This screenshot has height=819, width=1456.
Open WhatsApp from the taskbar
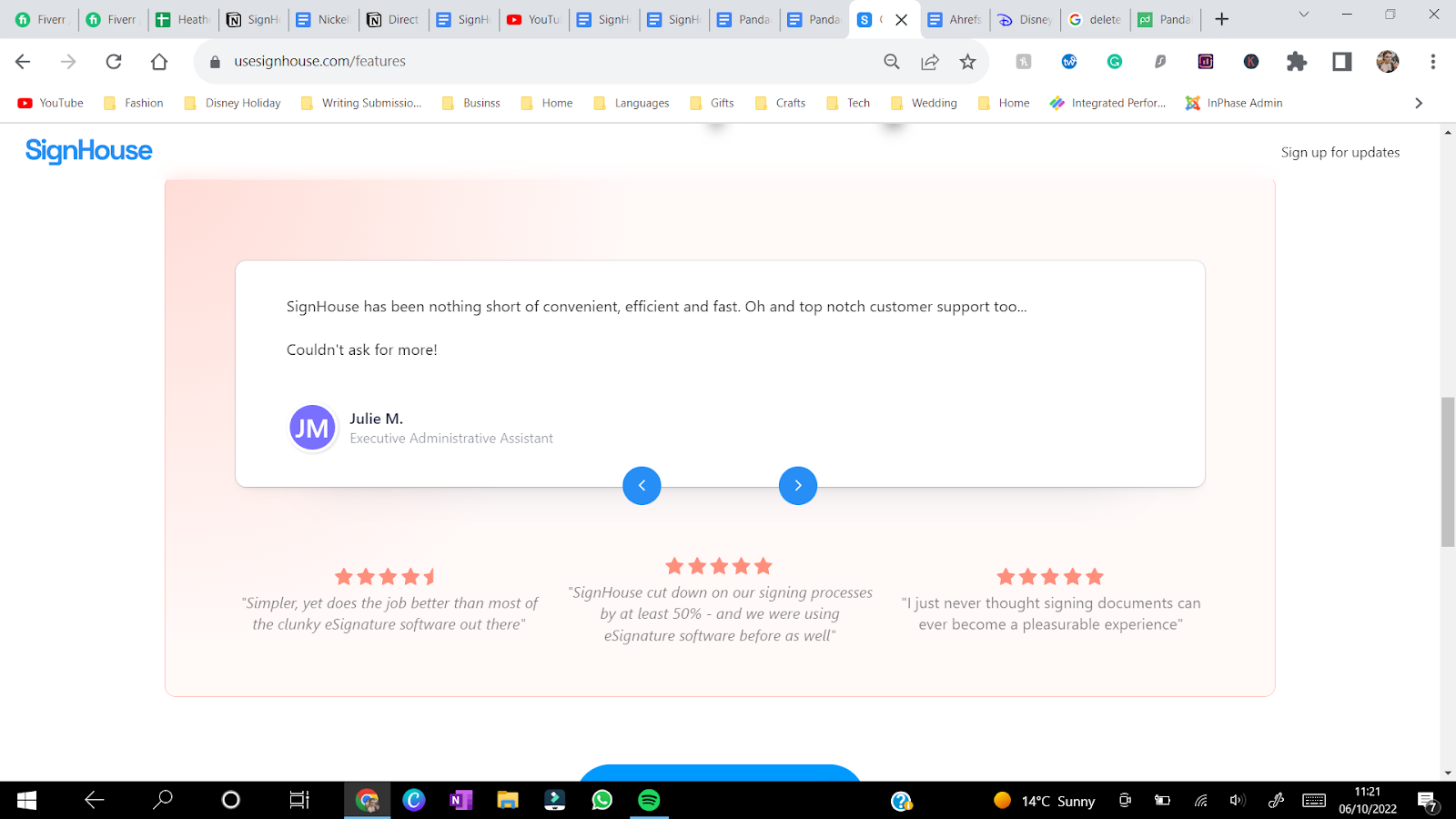pyautogui.click(x=602, y=800)
